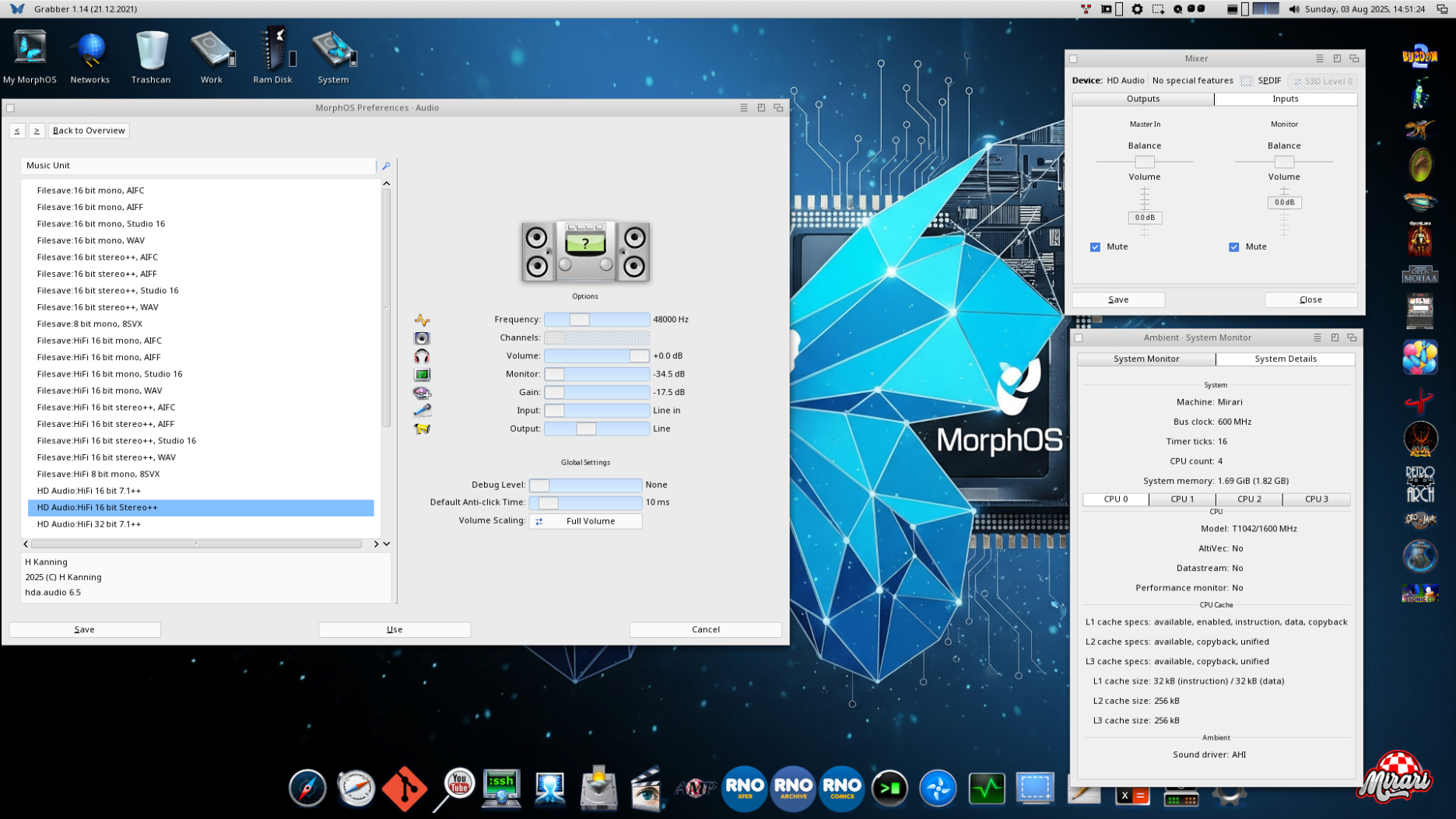This screenshot has width=1456, height=819.
Task: Click the speaker volume icon in top bar
Action: 1293,9
